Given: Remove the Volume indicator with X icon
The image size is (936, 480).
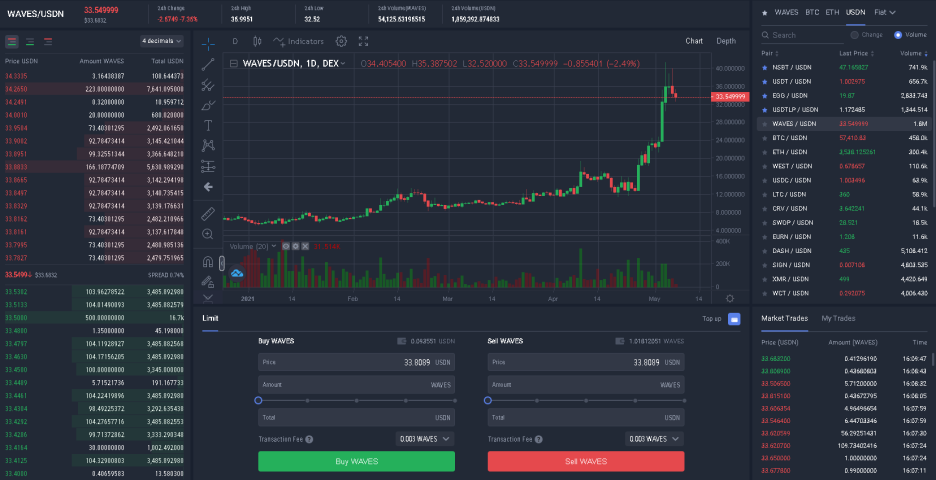Looking at the screenshot, I should click(x=305, y=246).
